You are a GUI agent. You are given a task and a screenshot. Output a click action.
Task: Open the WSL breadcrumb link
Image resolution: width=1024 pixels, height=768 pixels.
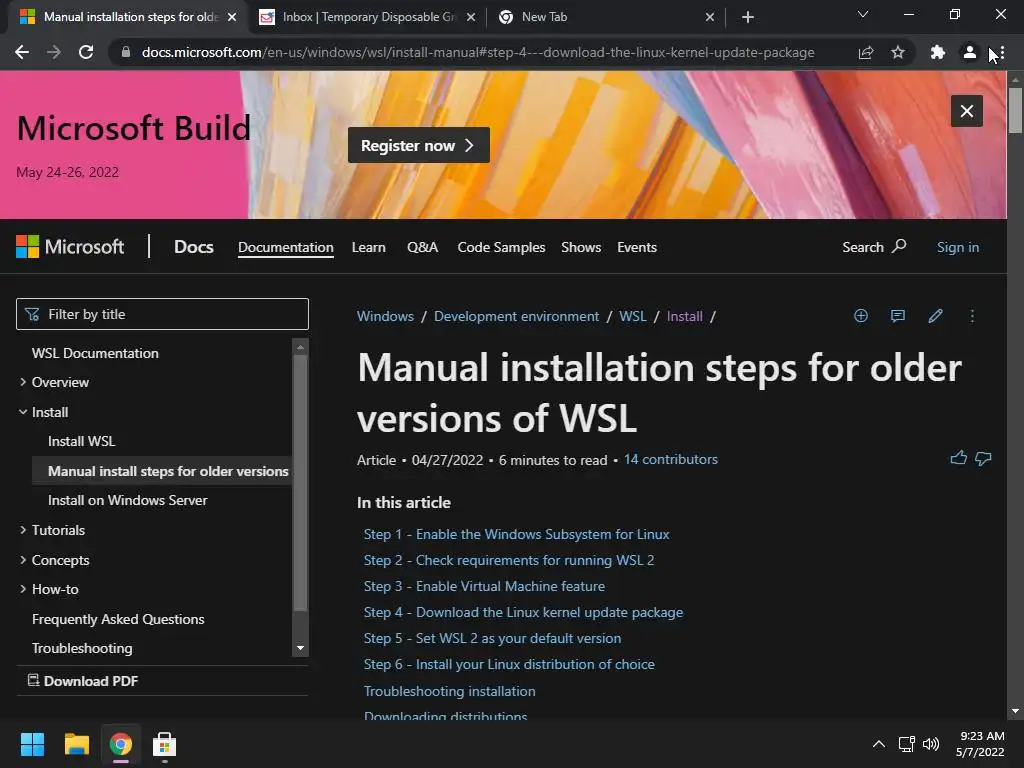[x=632, y=316]
